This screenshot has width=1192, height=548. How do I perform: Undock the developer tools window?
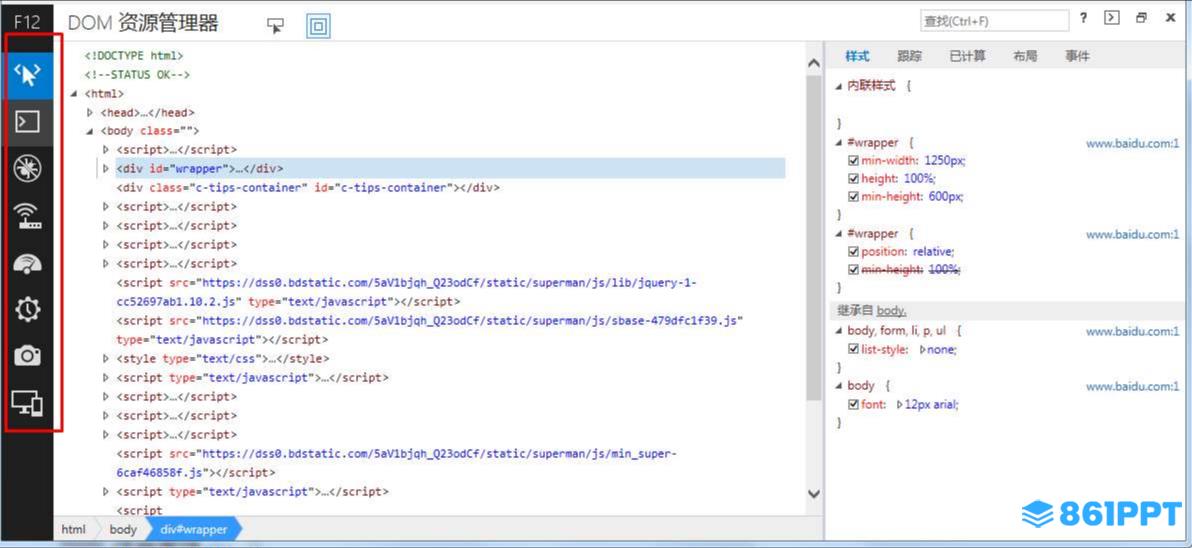[1141, 18]
